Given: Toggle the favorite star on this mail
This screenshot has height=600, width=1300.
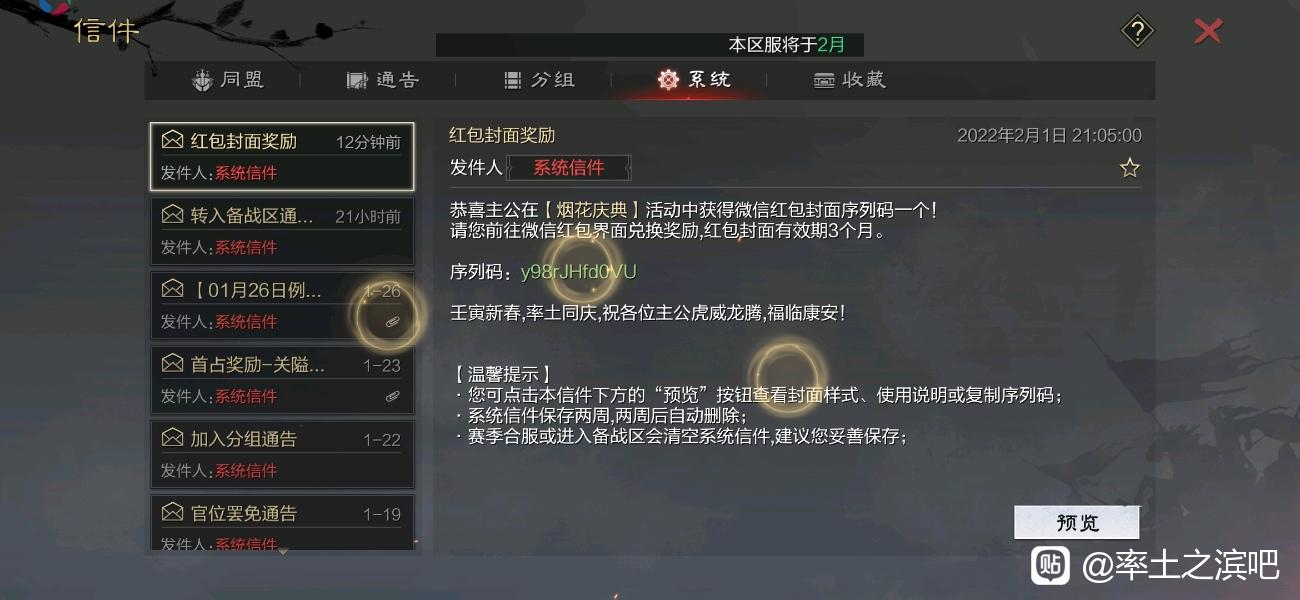Looking at the screenshot, I should coord(1129,168).
